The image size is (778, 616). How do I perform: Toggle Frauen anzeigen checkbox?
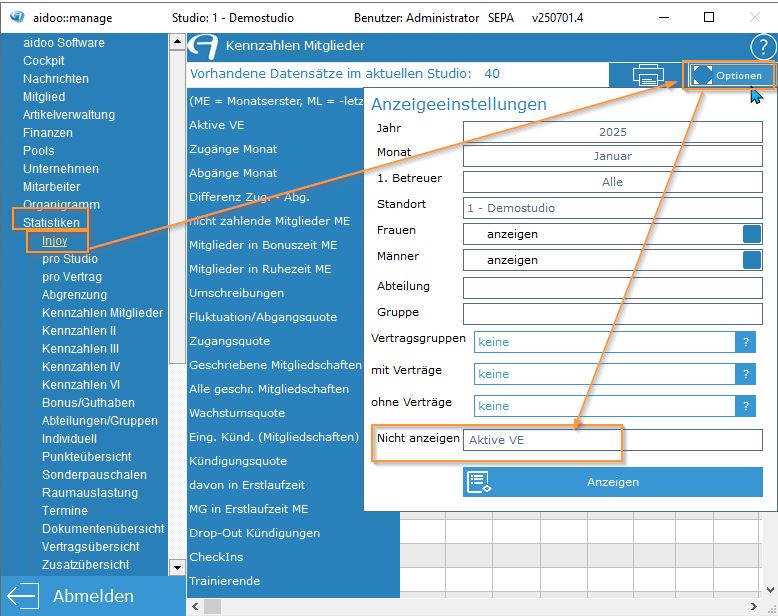pos(752,234)
